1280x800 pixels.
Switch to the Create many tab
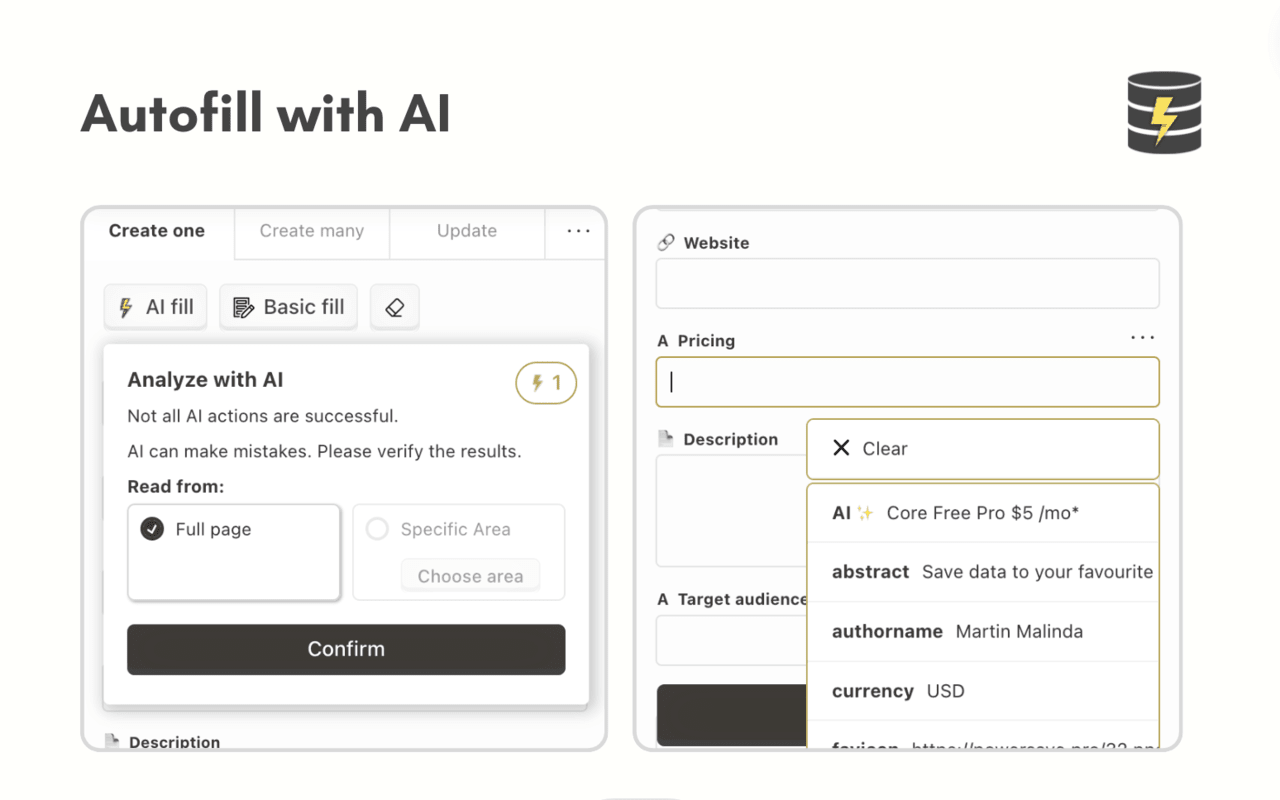312,231
